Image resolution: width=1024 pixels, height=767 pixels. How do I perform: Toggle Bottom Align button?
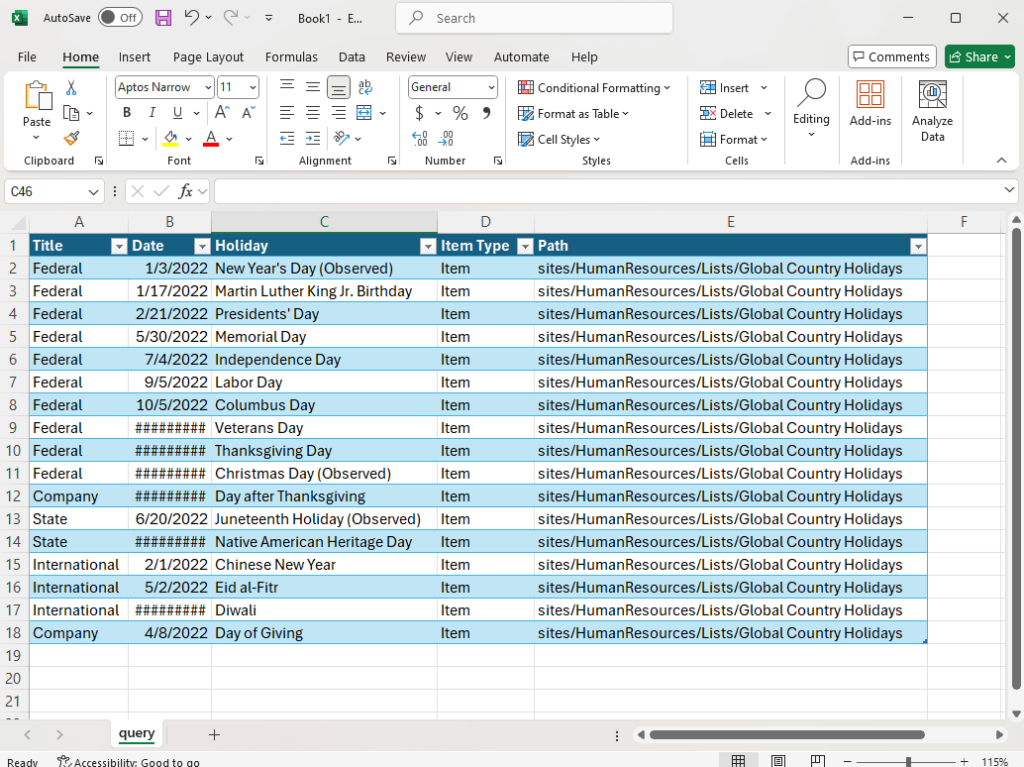tap(338, 86)
